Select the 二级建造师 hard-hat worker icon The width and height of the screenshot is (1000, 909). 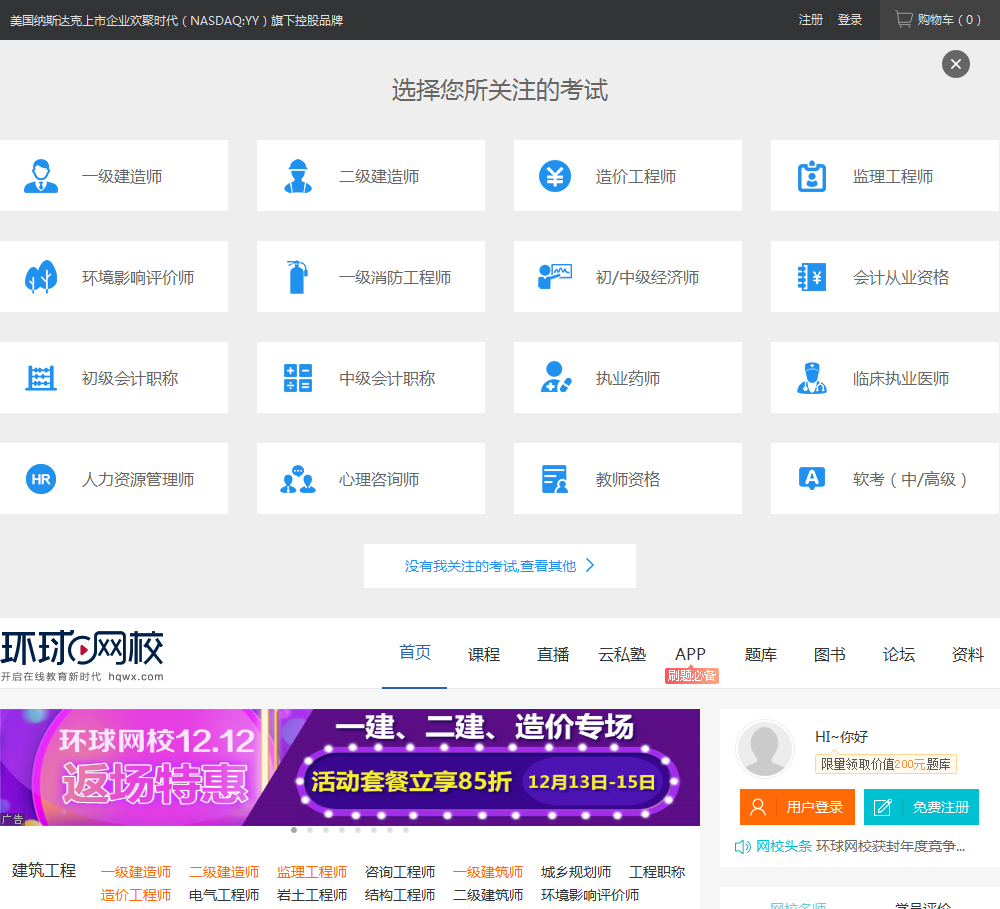[297, 176]
